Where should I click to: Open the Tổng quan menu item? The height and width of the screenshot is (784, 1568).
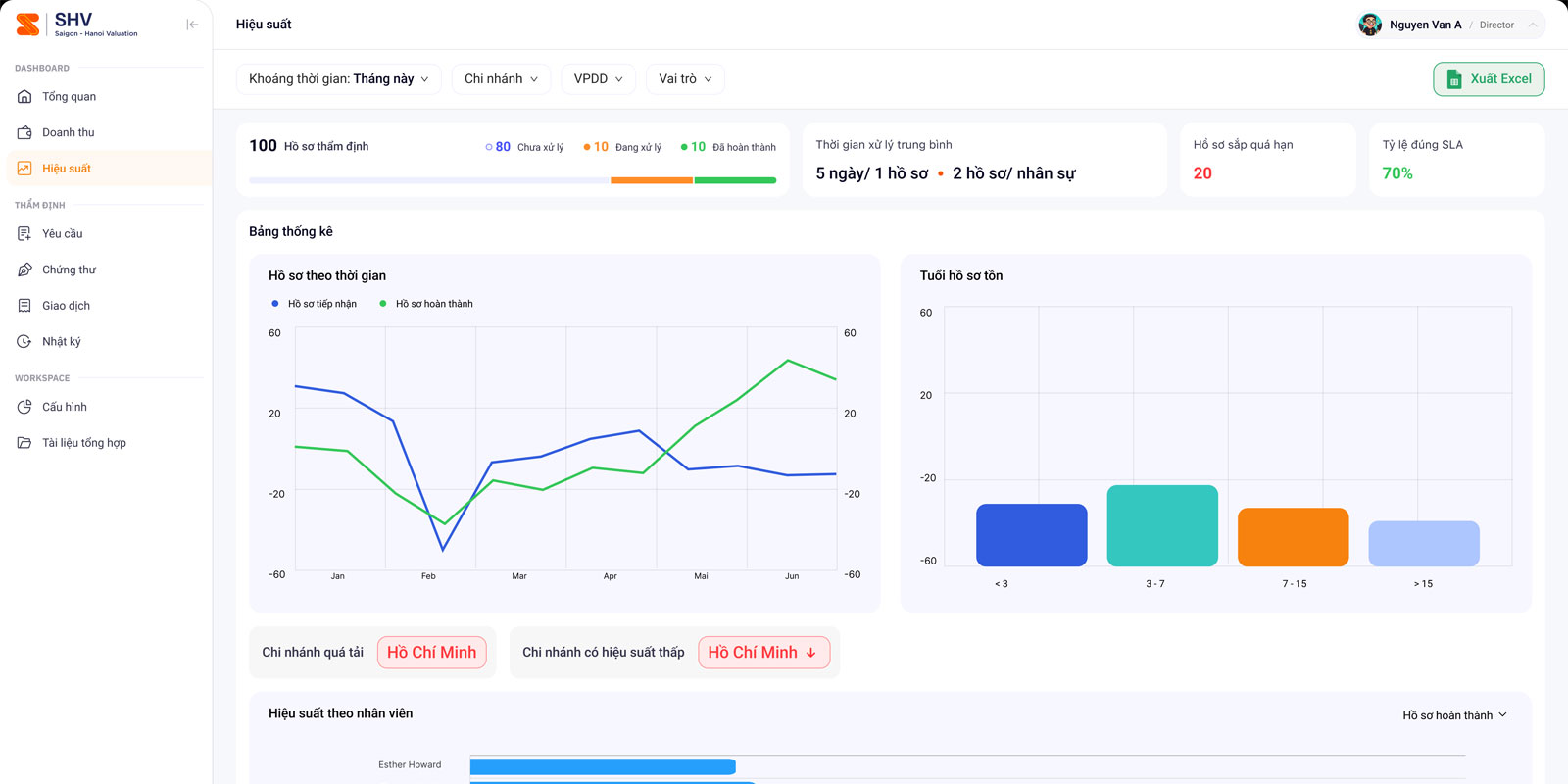(x=109, y=97)
